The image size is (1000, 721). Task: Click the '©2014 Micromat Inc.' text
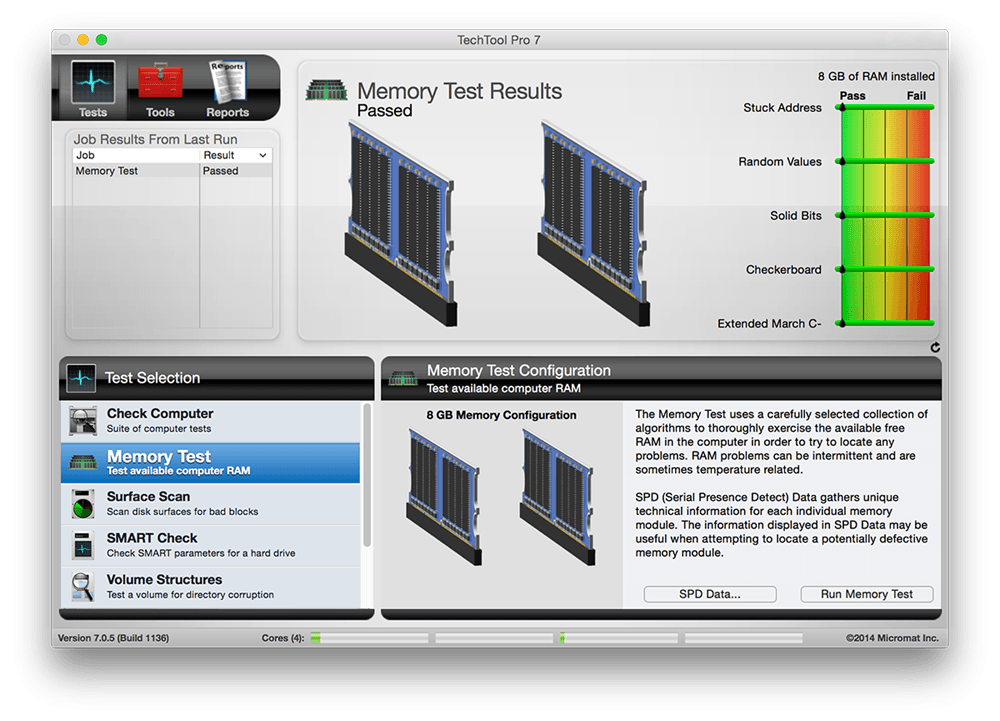point(892,638)
